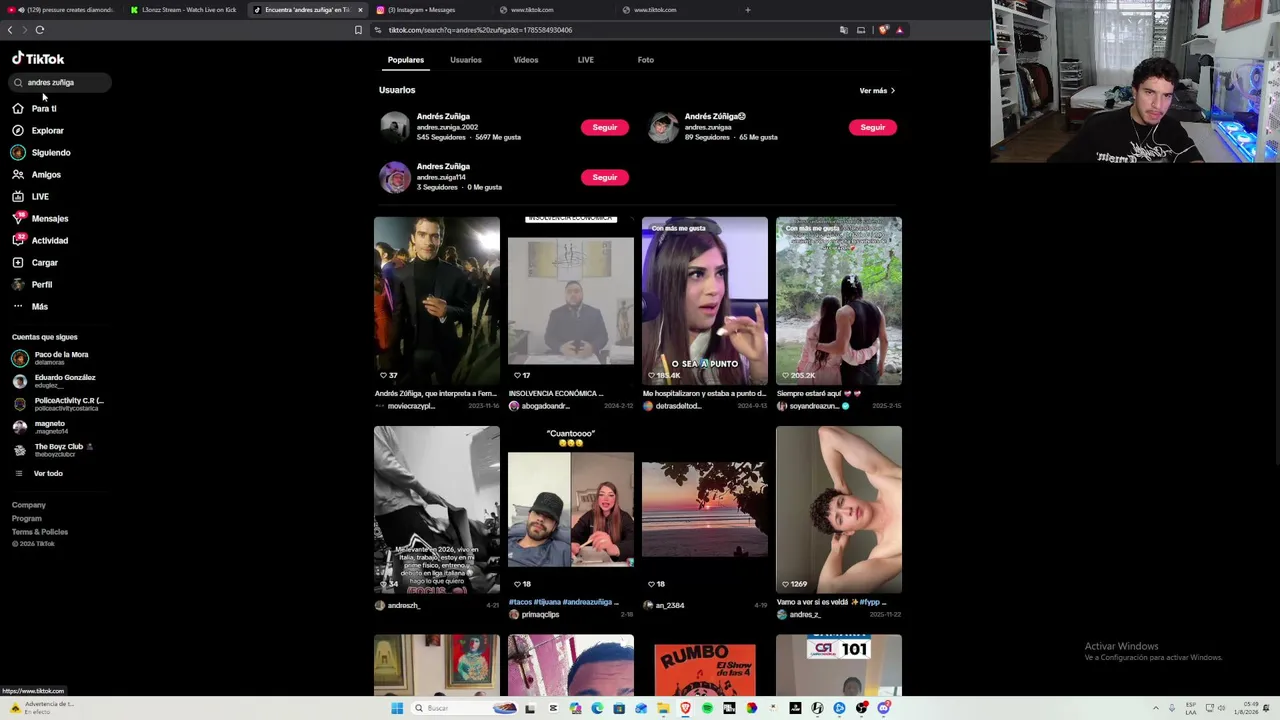Image resolution: width=1280 pixels, height=720 pixels.
Task: Click the search magnifier icon in TikTok sidebar
Action: click(x=18, y=83)
